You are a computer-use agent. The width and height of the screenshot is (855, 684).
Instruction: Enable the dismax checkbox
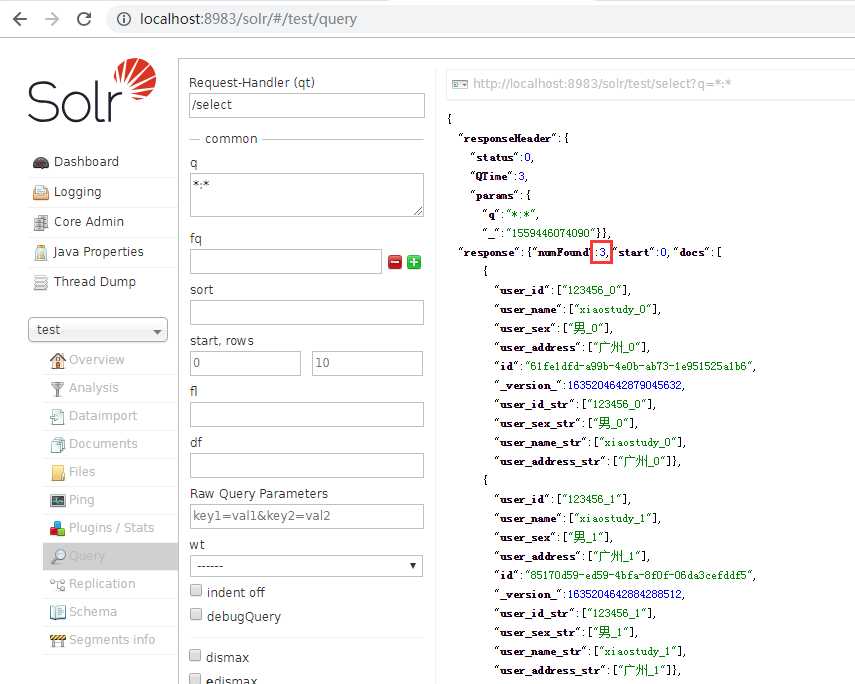click(x=195, y=655)
